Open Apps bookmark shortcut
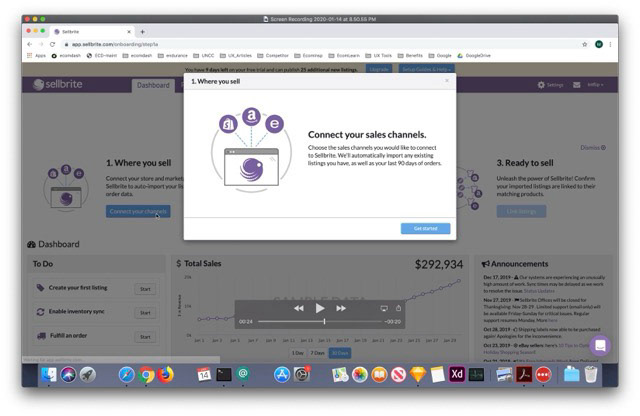Viewport: 640px width, 416px height. pos(36,56)
